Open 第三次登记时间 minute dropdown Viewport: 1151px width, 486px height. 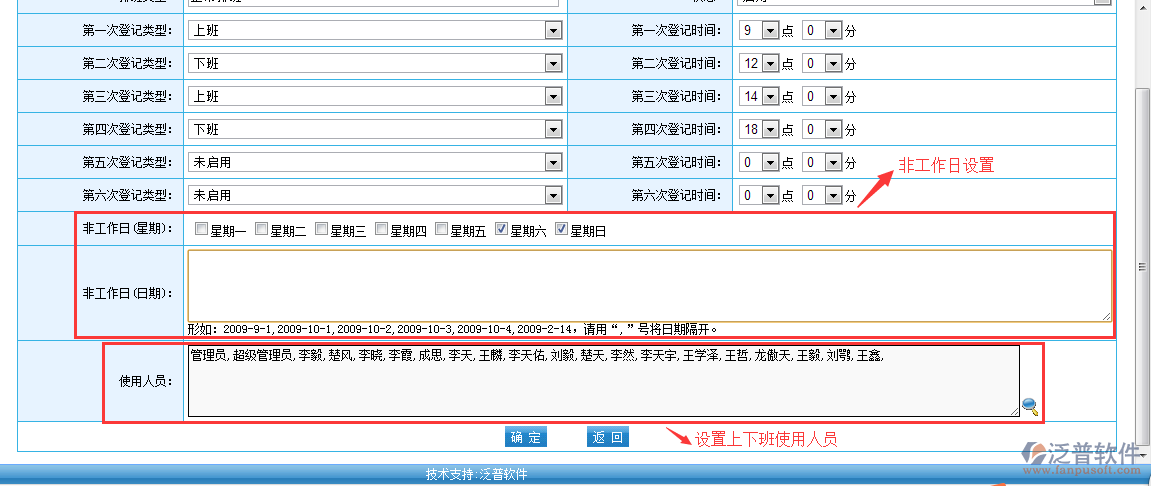[x=821, y=96]
